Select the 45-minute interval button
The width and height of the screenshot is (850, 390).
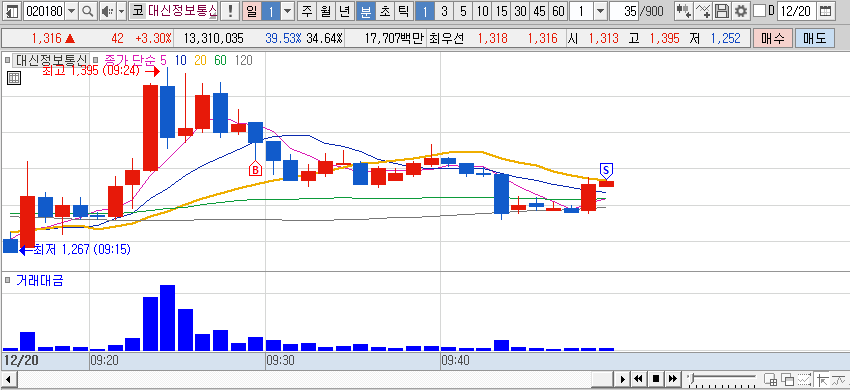tap(539, 10)
